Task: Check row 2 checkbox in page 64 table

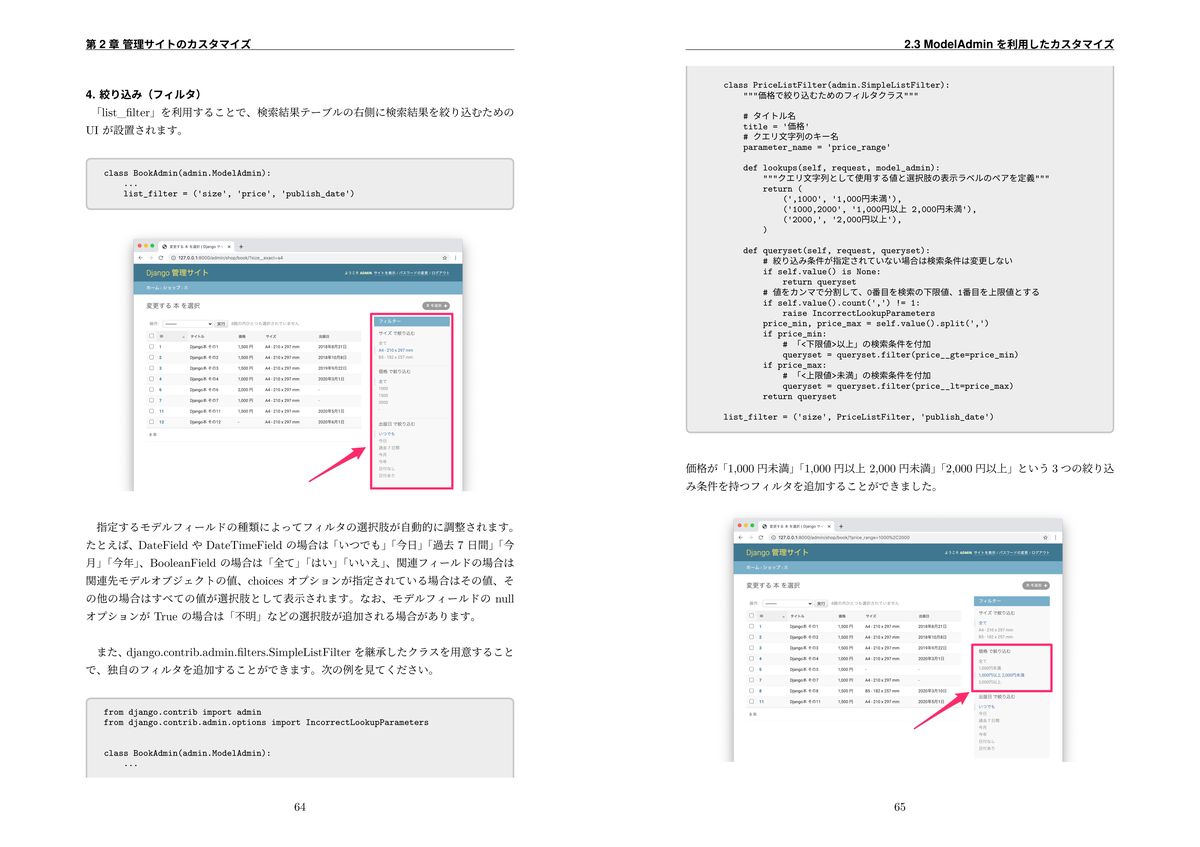Action: (x=151, y=357)
